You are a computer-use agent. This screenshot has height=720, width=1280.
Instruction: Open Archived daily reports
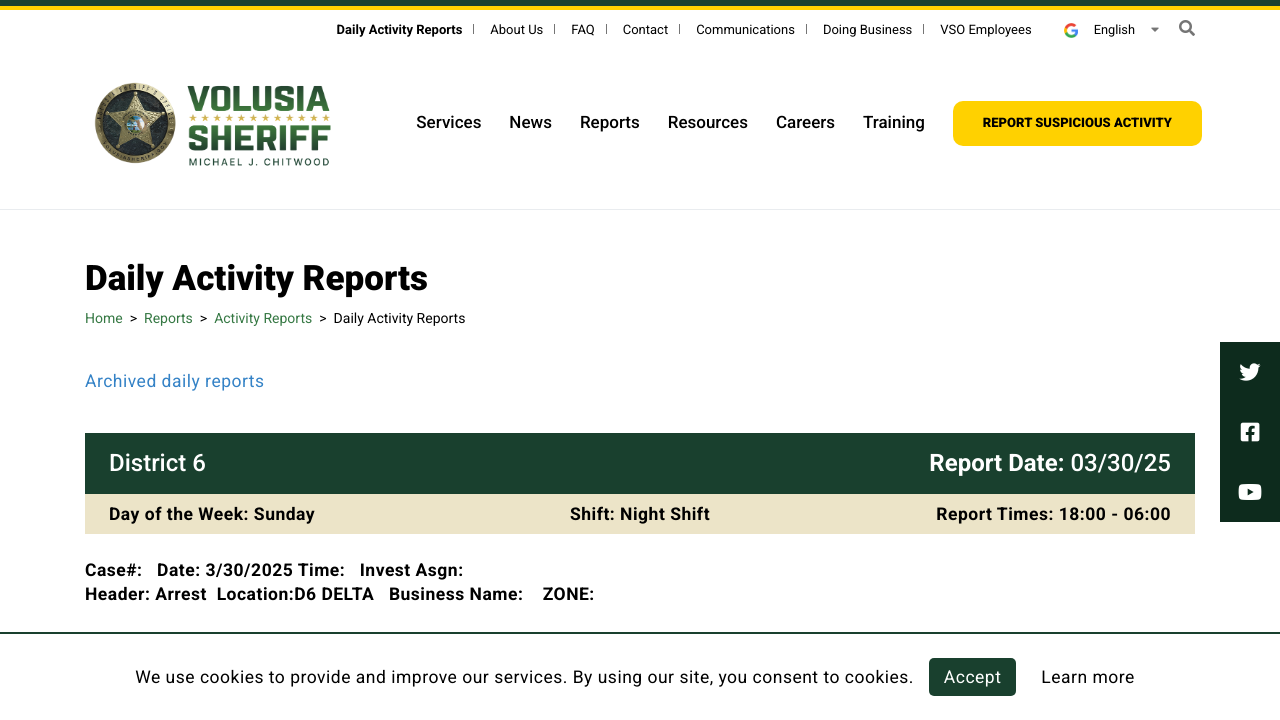tap(174, 381)
